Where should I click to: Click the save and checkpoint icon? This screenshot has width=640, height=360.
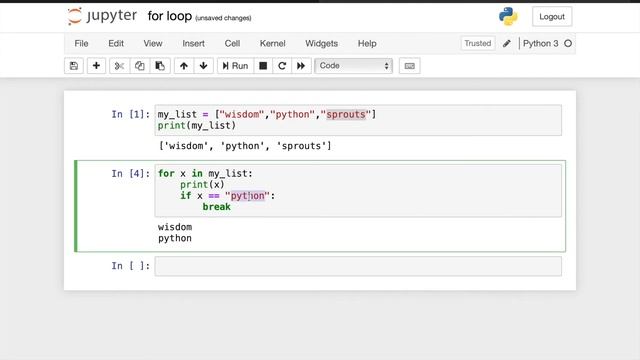pos(74,66)
